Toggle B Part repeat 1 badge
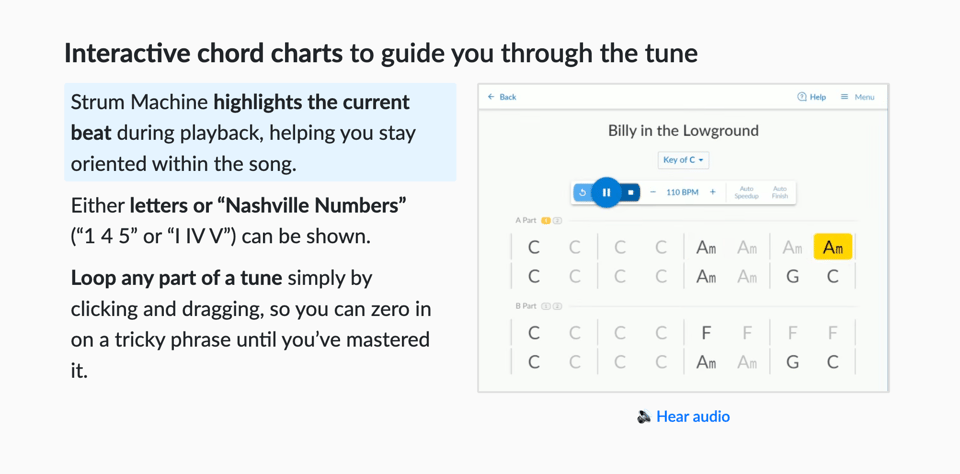Image resolution: width=960 pixels, height=474 pixels. pyautogui.click(x=547, y=306)
